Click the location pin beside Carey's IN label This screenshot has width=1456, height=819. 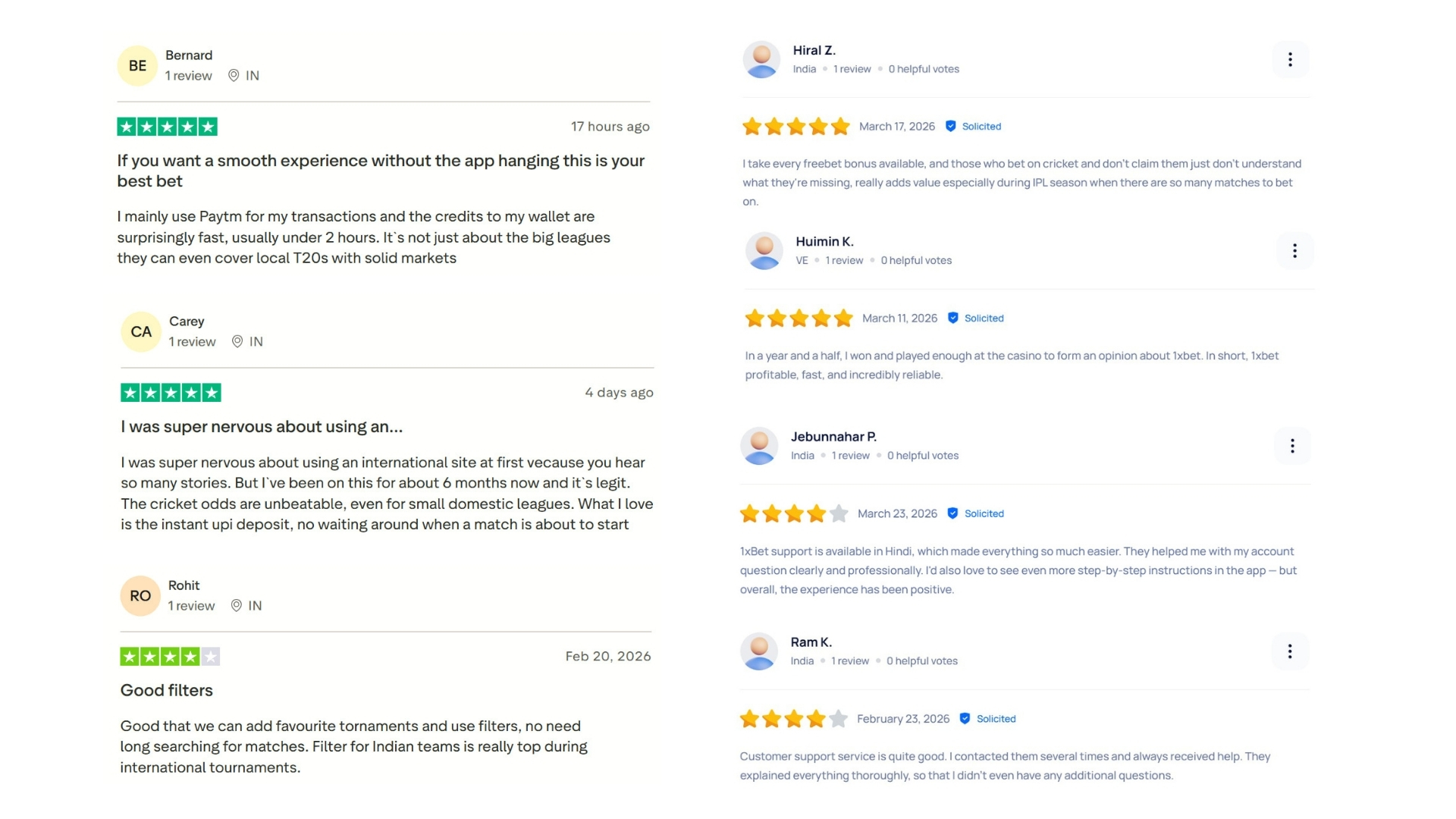237,341
